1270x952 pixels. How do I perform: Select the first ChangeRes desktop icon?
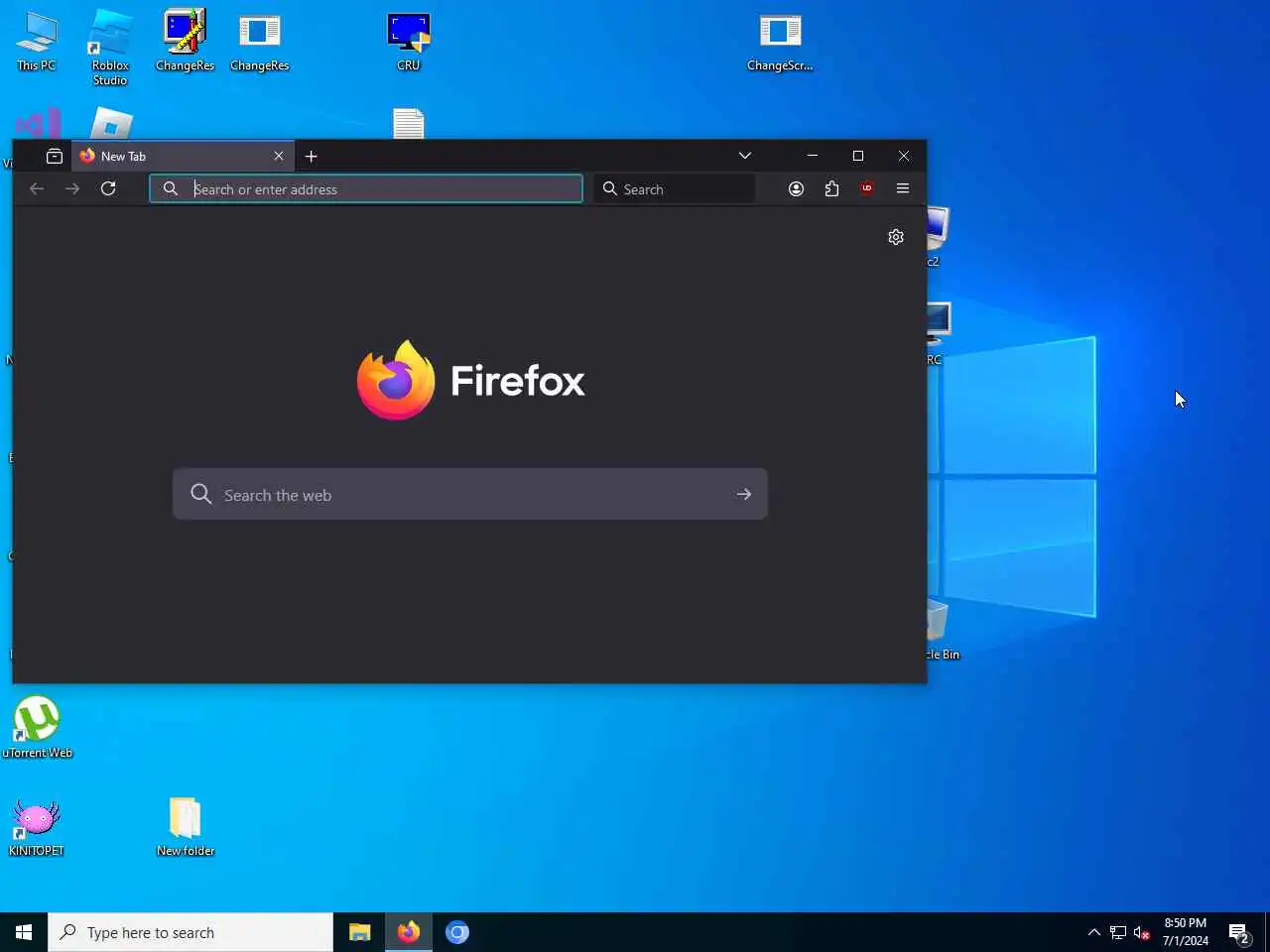click(186, 42)
